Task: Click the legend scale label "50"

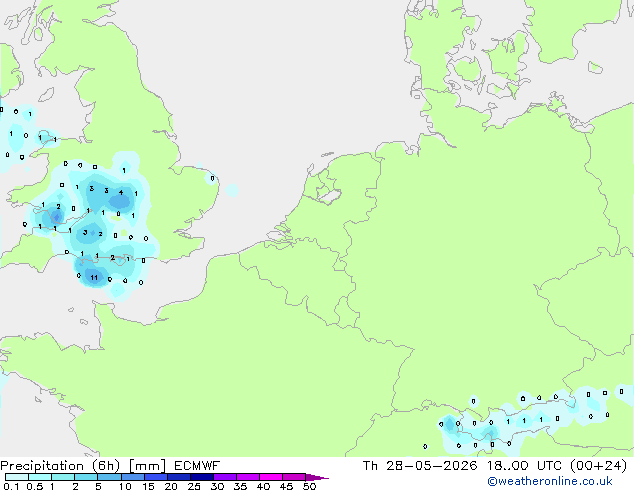Action: pos(309,486)
